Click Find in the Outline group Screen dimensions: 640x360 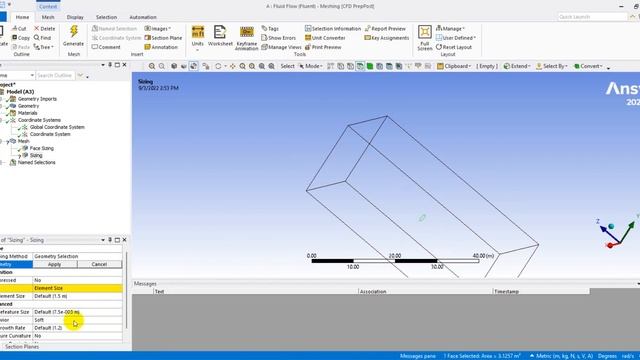[42, 38]
